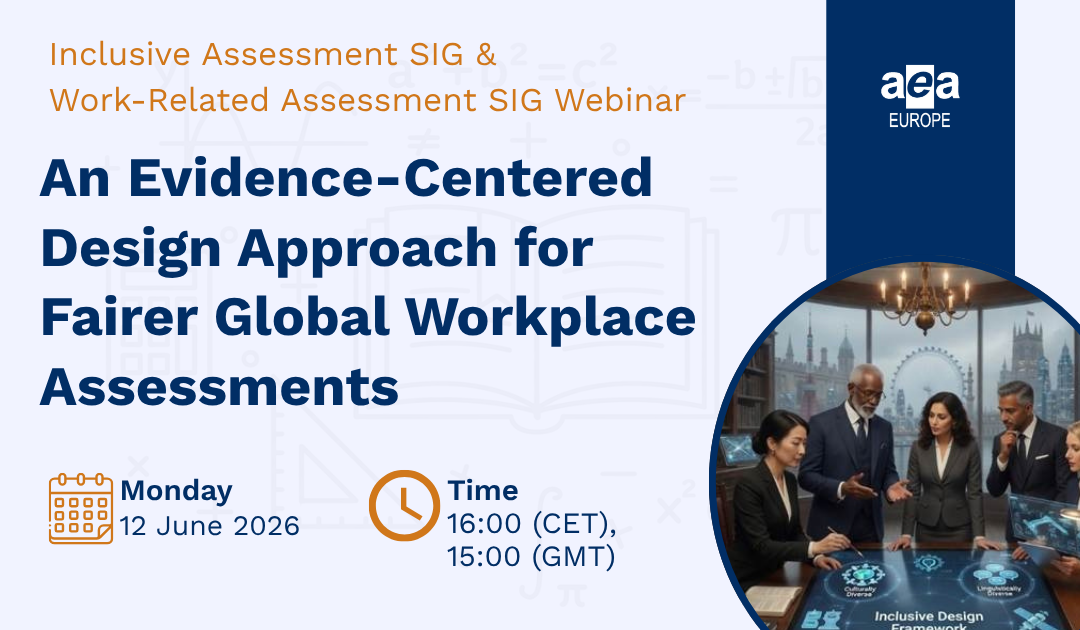The image size is (1080, 630).
Task: Click the orange calendar icon
Action: click(81, 509)
